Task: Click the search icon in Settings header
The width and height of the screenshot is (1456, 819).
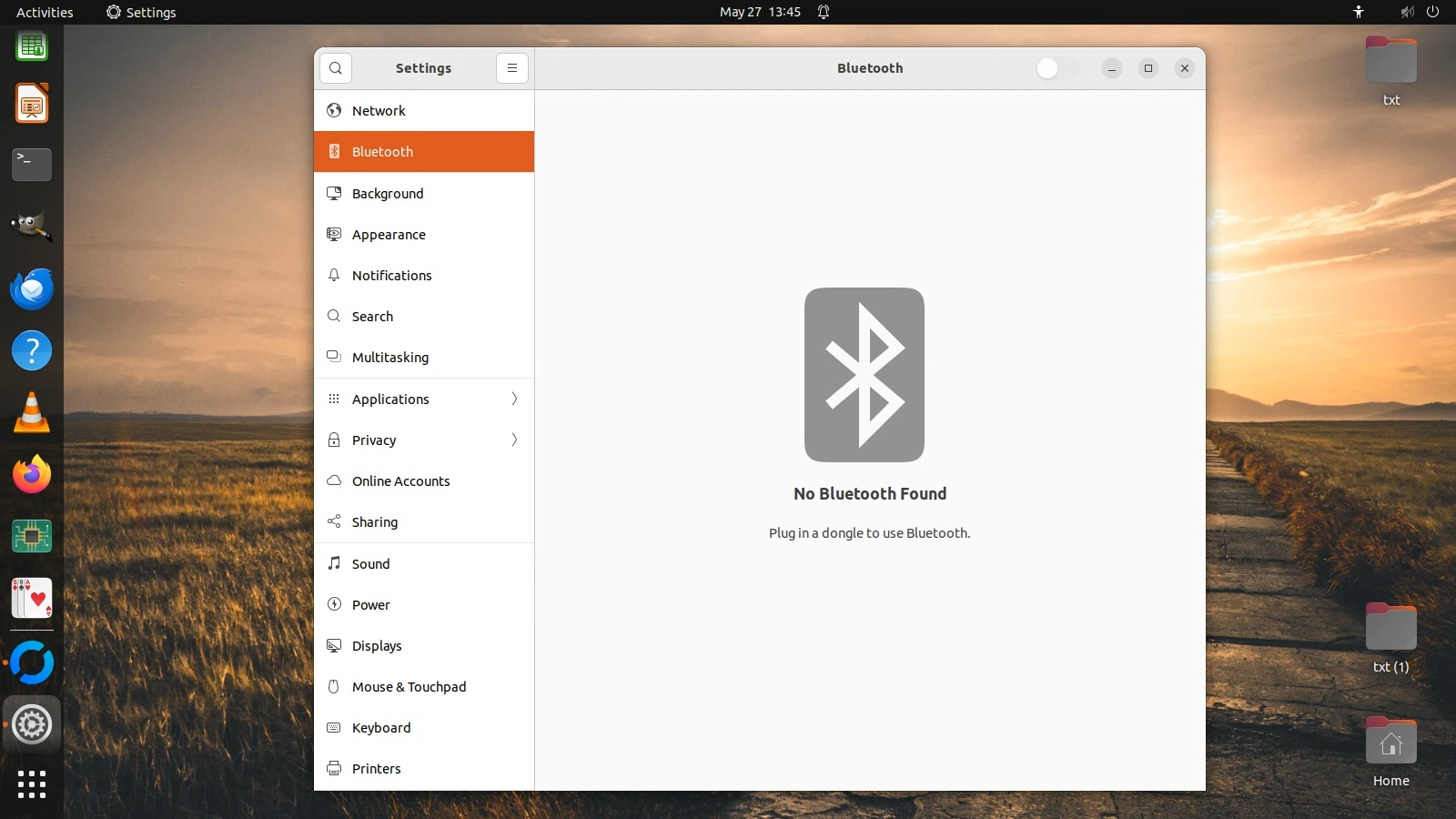Action: (336, 68)
